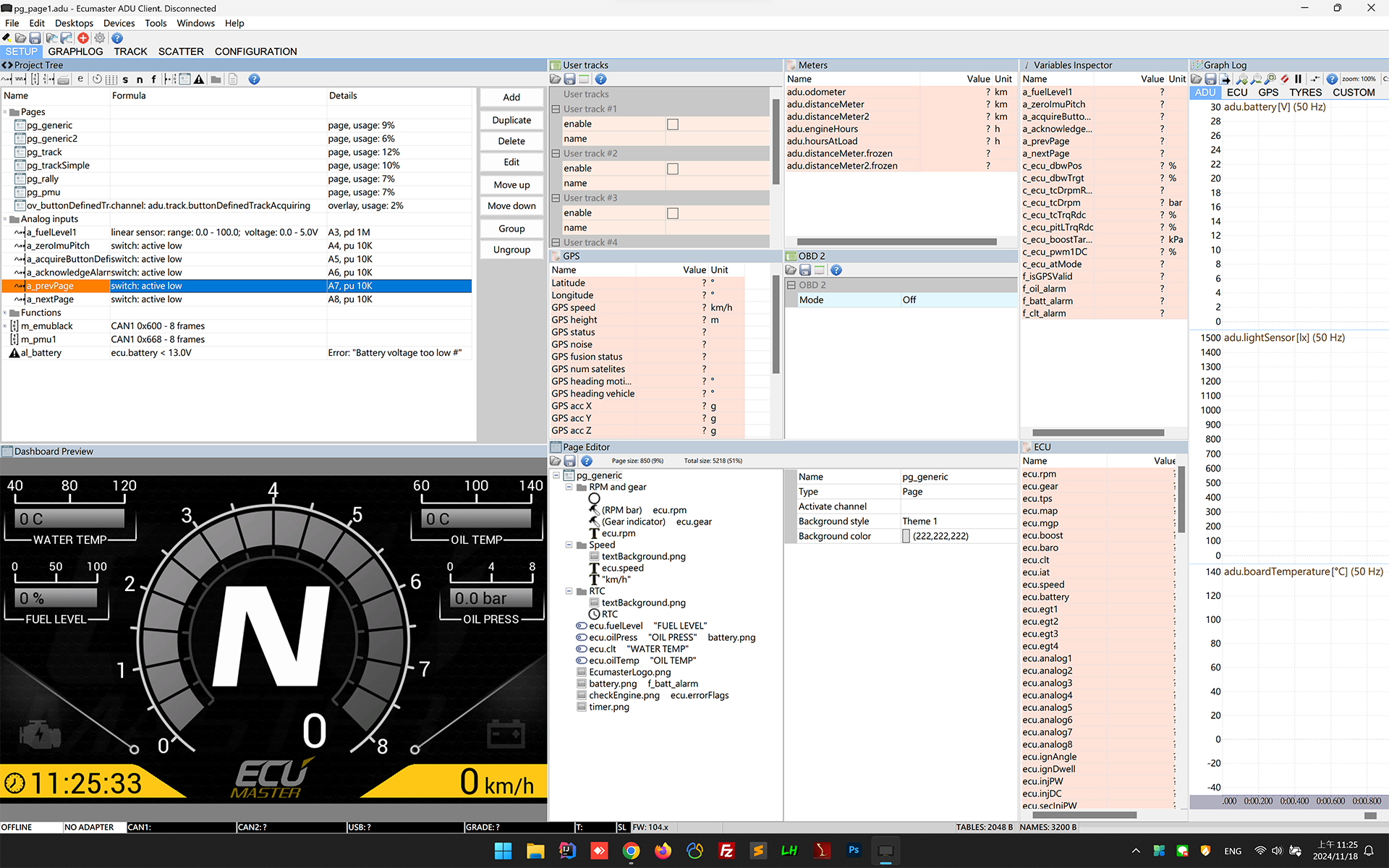Click the open folder icon in OBD 2 toolbar
The height and width of the screenshot is (868, 1389).
[x=791, y=271]
